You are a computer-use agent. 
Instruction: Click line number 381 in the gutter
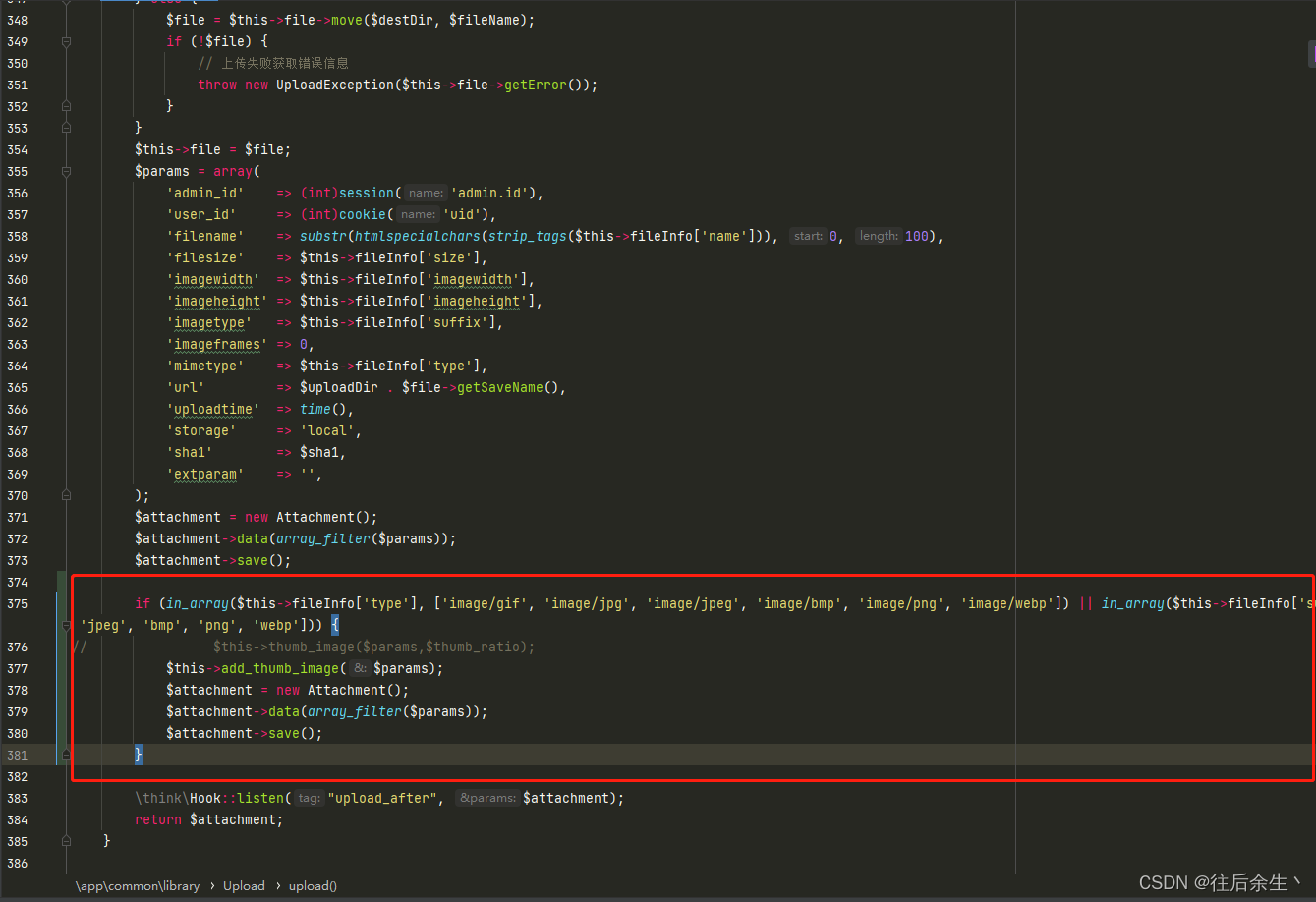[x=17, y=755]
